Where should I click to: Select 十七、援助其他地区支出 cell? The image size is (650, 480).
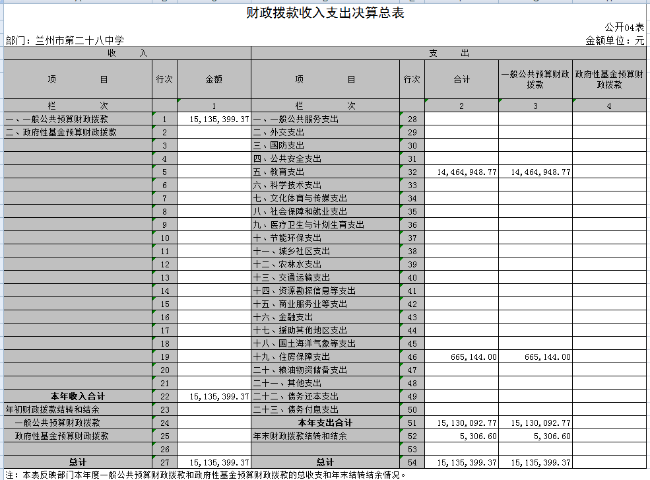(325, 330)
